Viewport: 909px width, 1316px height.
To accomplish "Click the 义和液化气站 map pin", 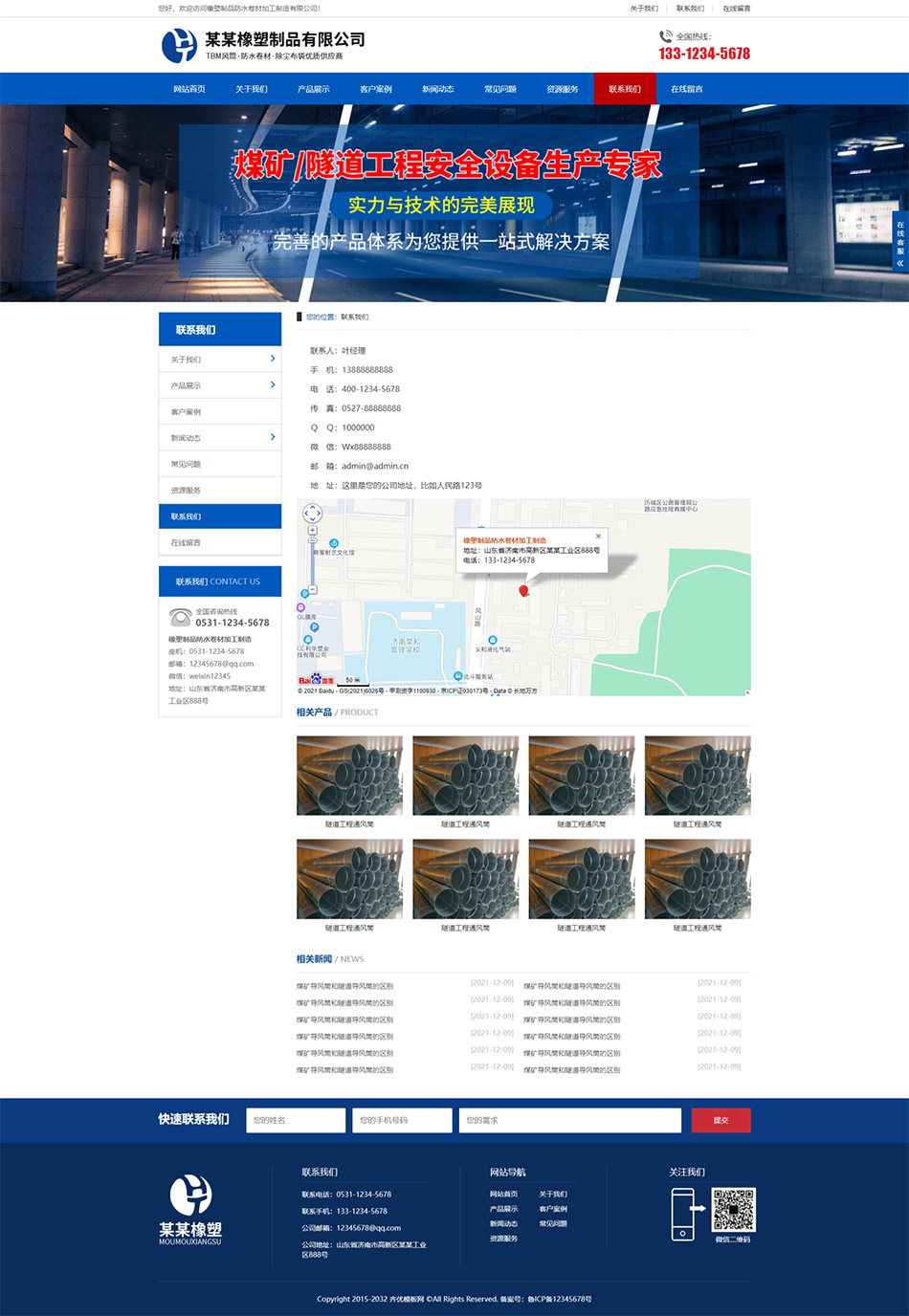I will [x=493, y=640].
